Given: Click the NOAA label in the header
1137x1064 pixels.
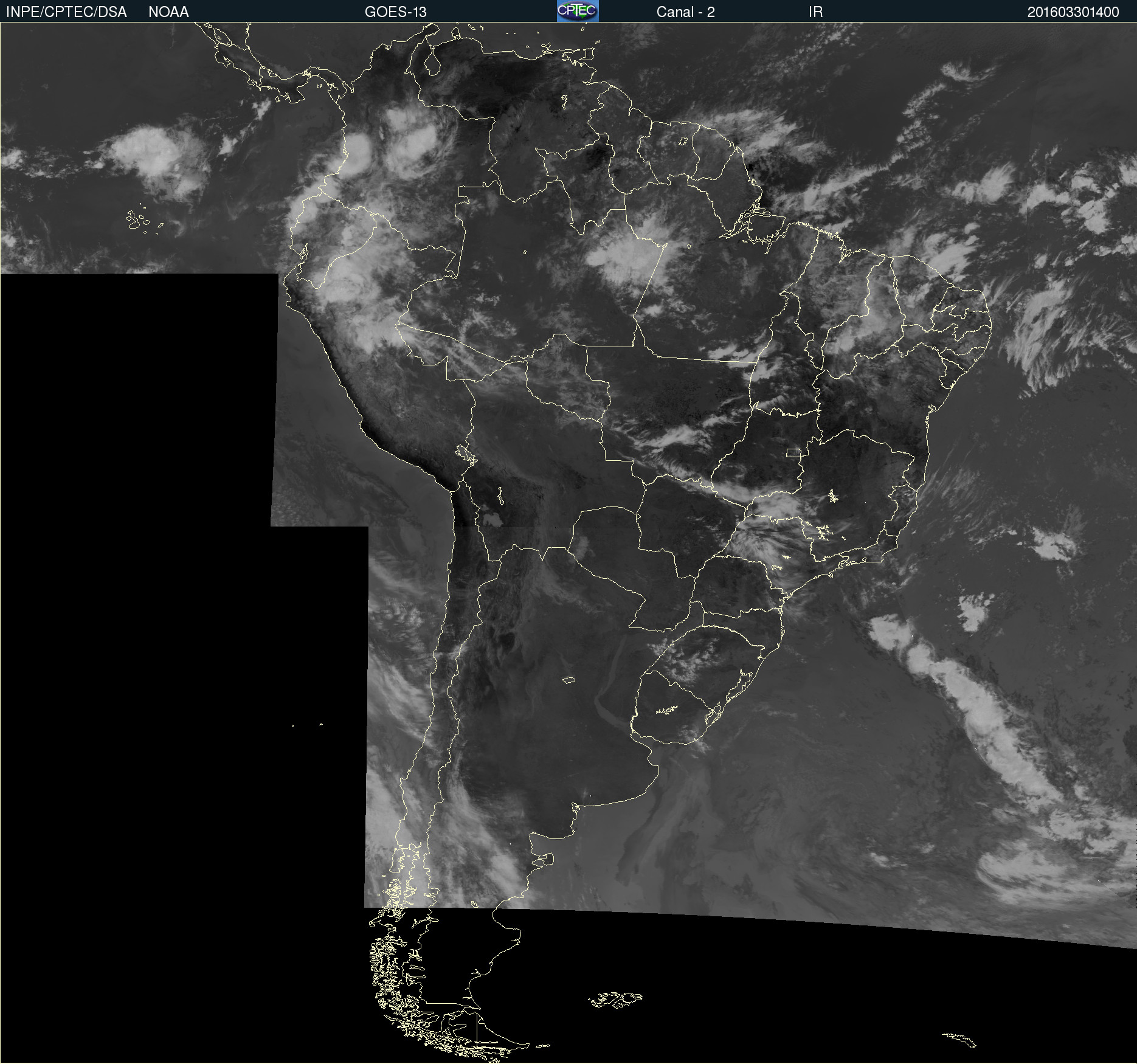Looking at the screenshot, I should point(168,12).
